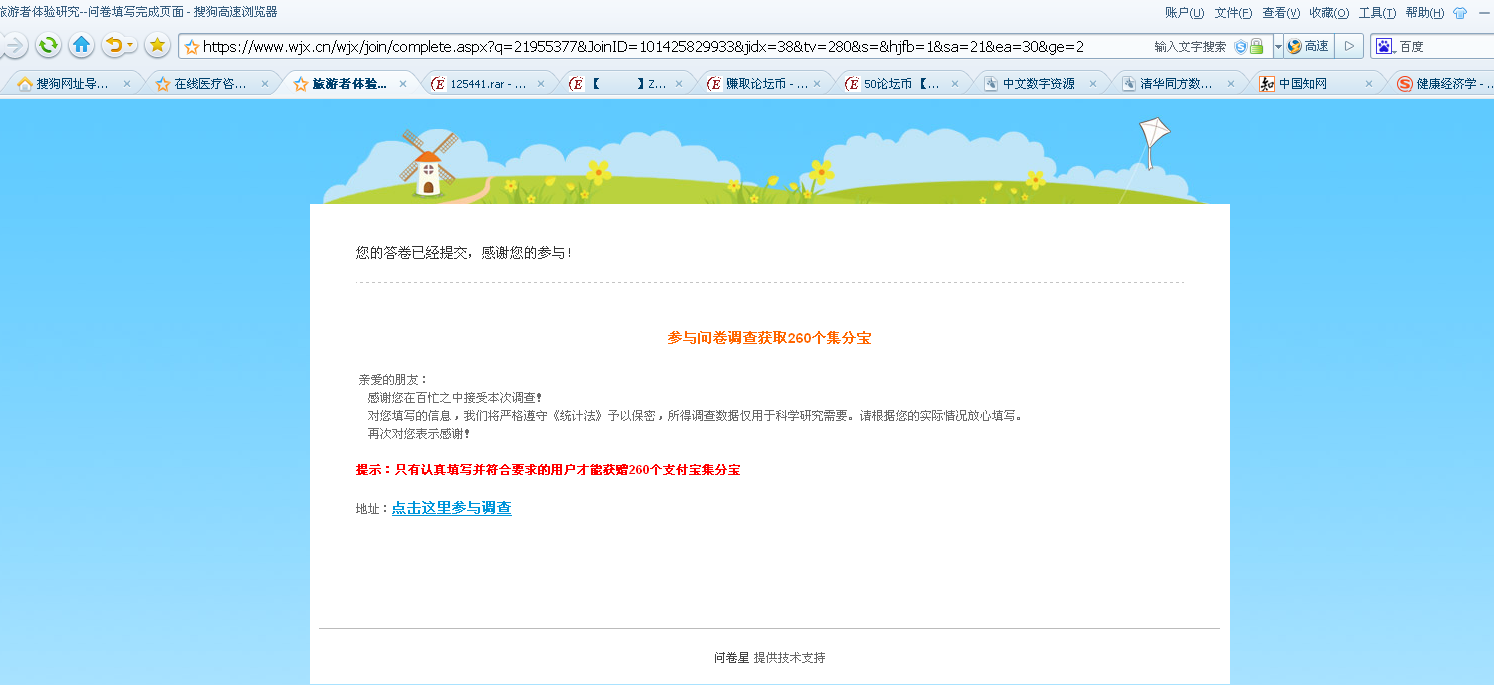Click the E favicon on 50论坛币 tab
Viewport: 1494px width, 685px height.
click(852, 84)
